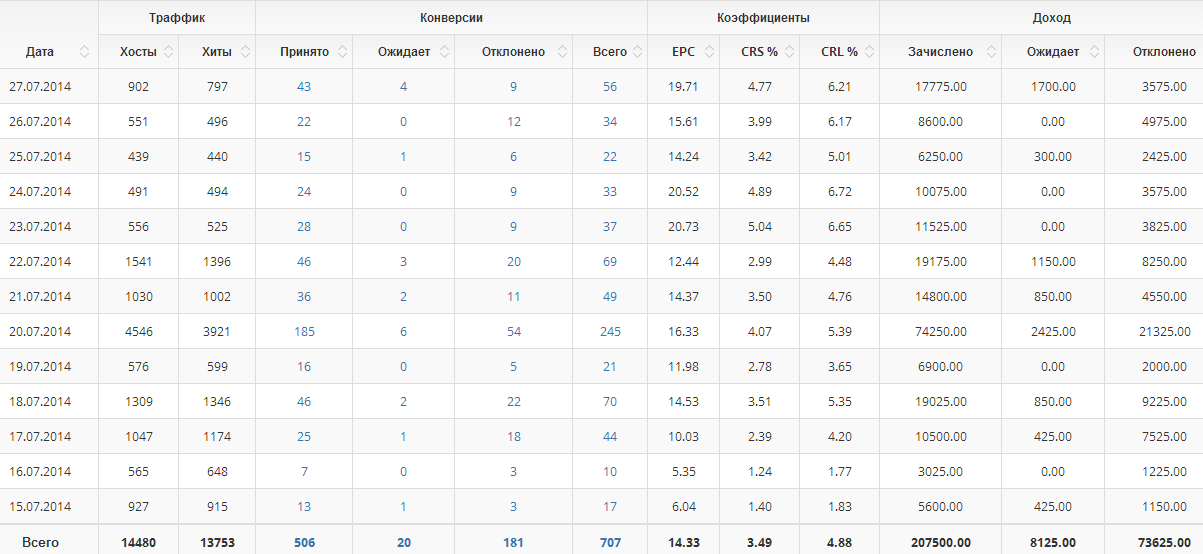This screenshot has width=1203, height=554.
Task: Sort income by Зачислено arrows icon
Action: pyautogui.click(x=991, y=52)
